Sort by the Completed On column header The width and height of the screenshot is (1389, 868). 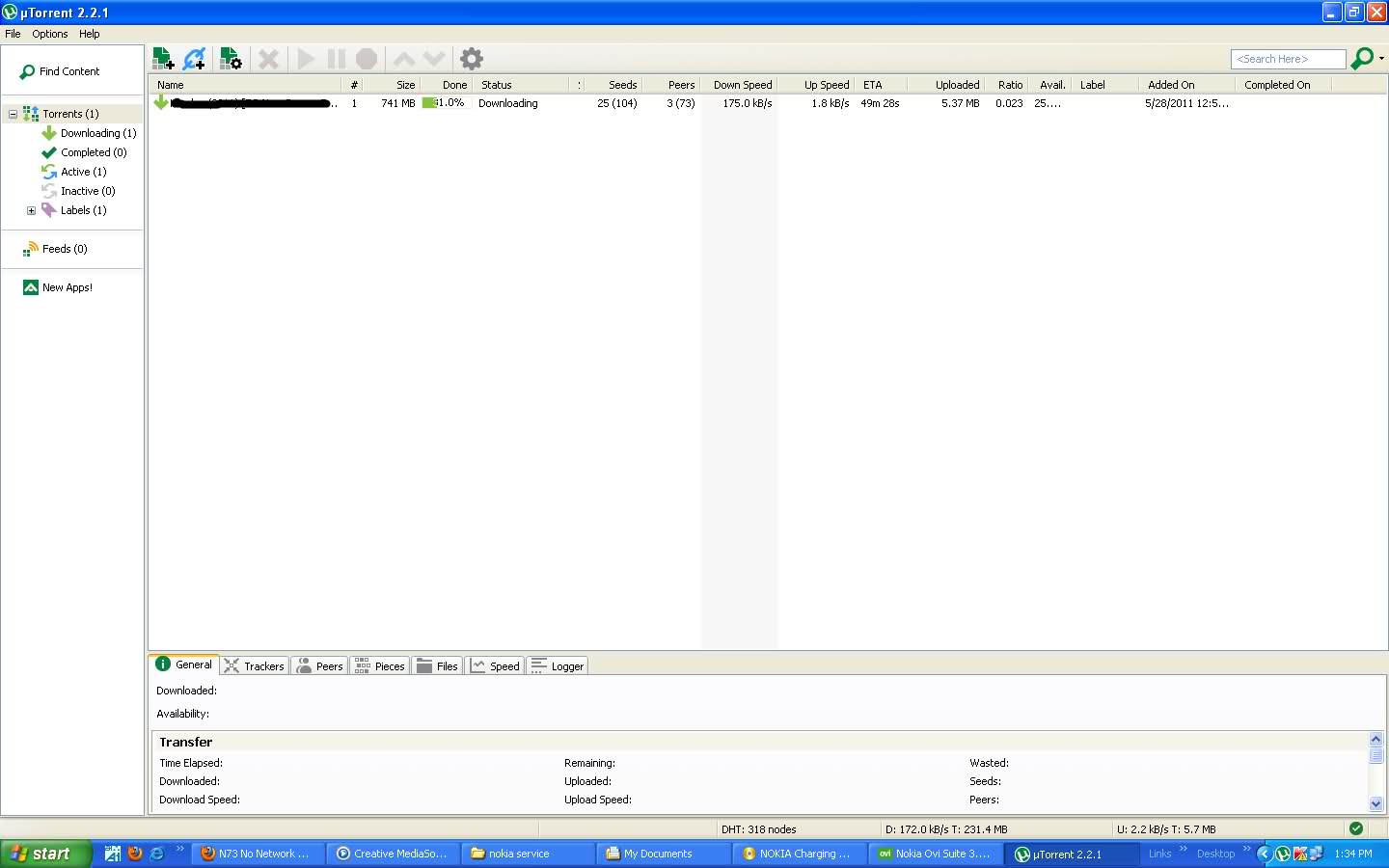[x=1285, y=85]
